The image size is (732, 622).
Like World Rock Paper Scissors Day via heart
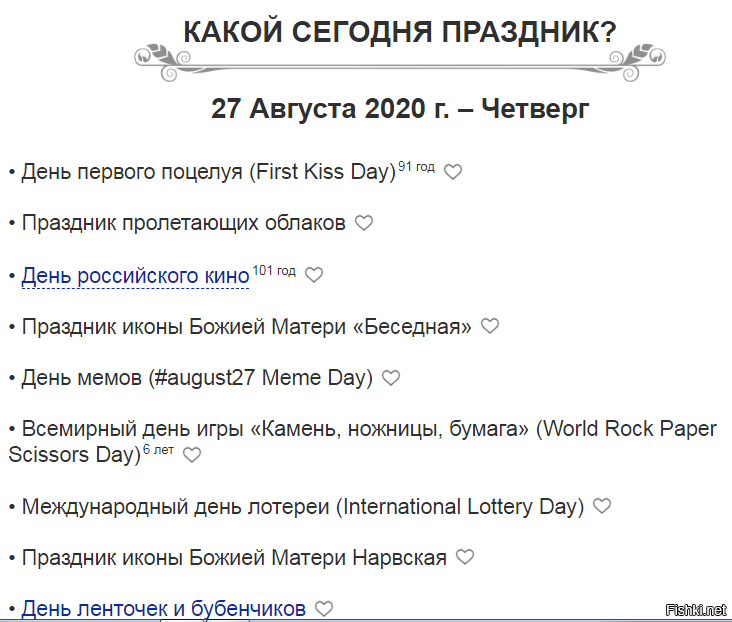192,455
